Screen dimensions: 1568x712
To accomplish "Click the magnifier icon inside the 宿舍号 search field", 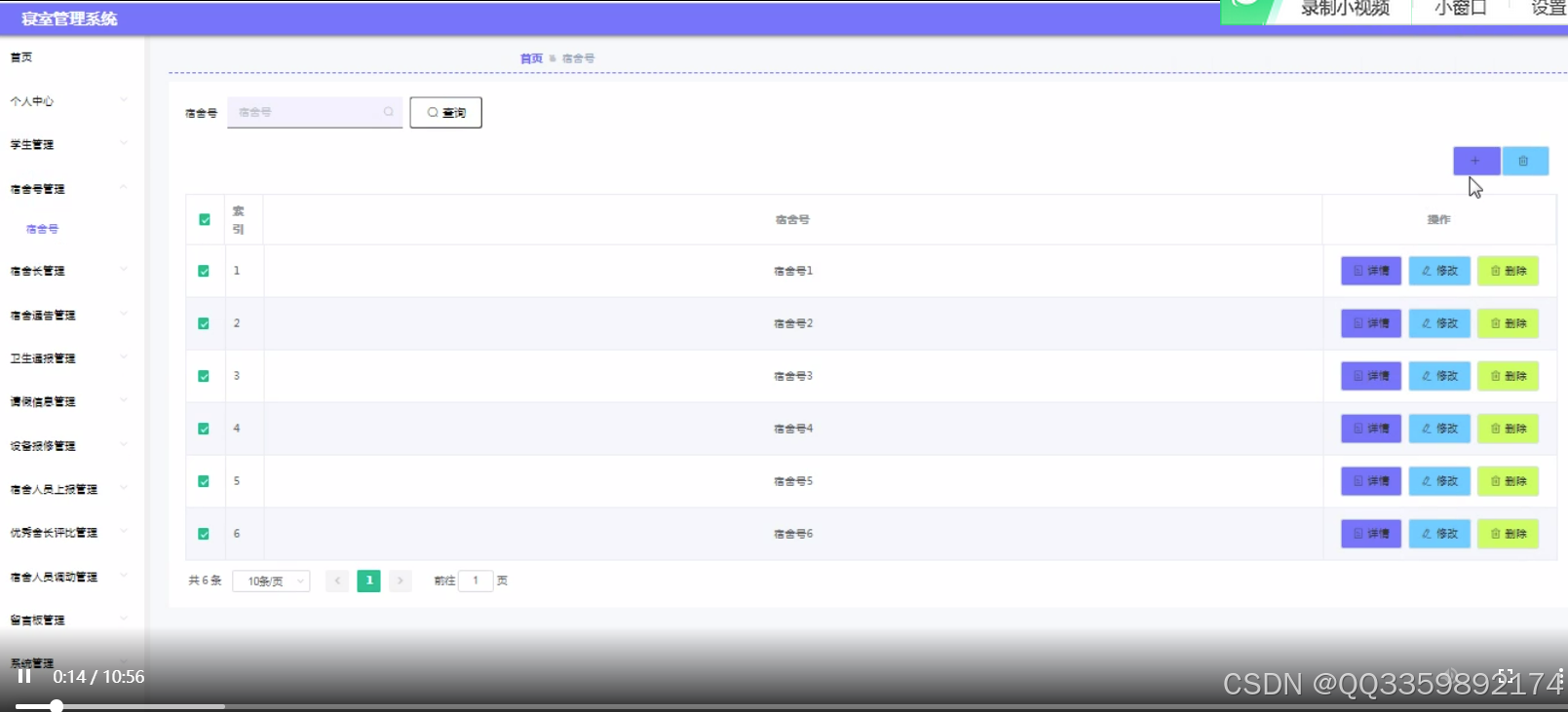I will tap(388, 112).
